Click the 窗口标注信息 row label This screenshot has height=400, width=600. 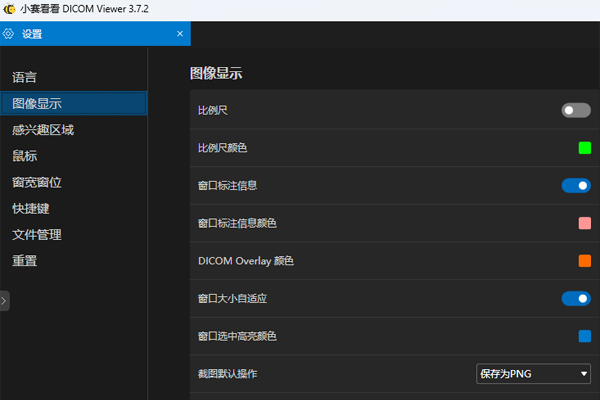227,186
